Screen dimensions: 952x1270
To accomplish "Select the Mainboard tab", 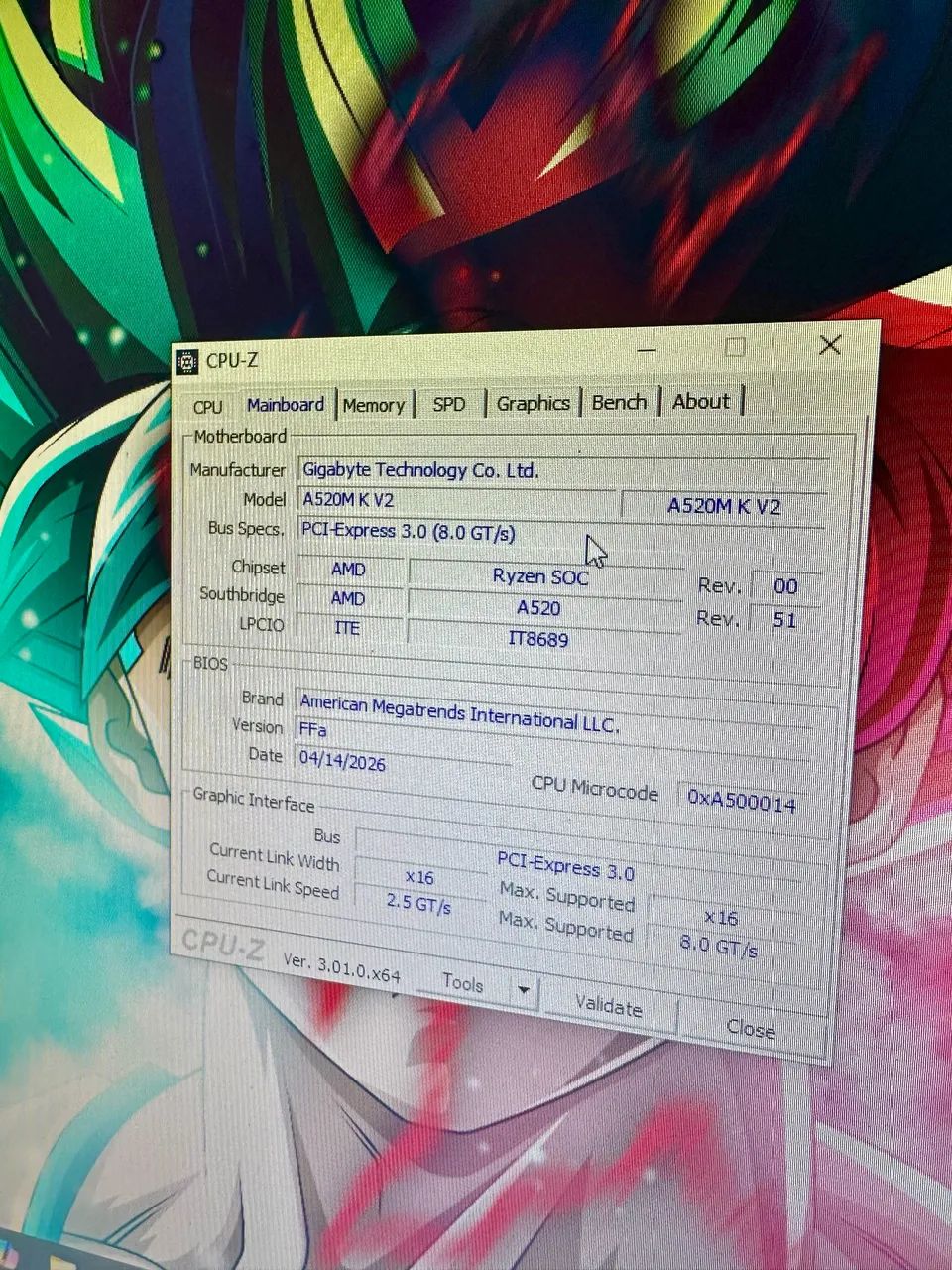I will tap(285, 405).
